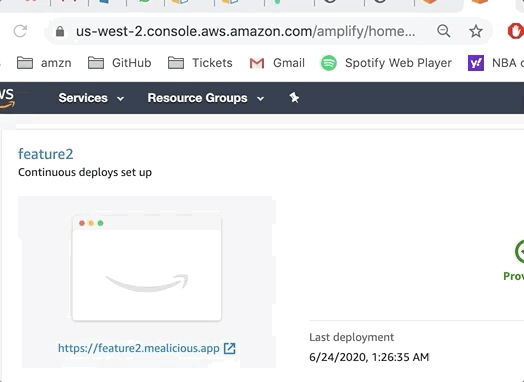Click the address bar URL field
This screenshot has height=382, width=524.
(246, 31)
